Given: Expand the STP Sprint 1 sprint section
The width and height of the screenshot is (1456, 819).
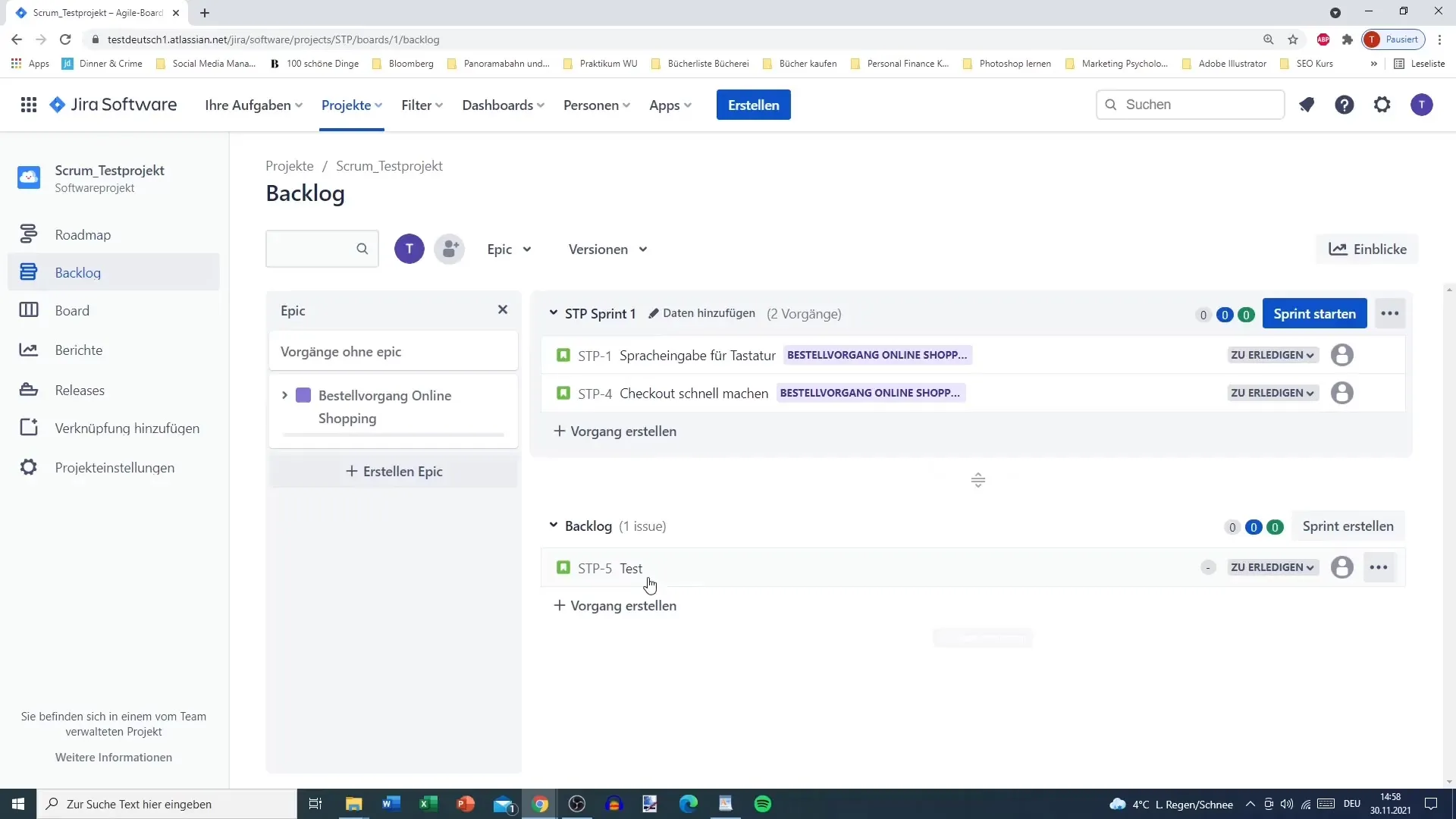Looking at the screenshot, I should [554, 313].
